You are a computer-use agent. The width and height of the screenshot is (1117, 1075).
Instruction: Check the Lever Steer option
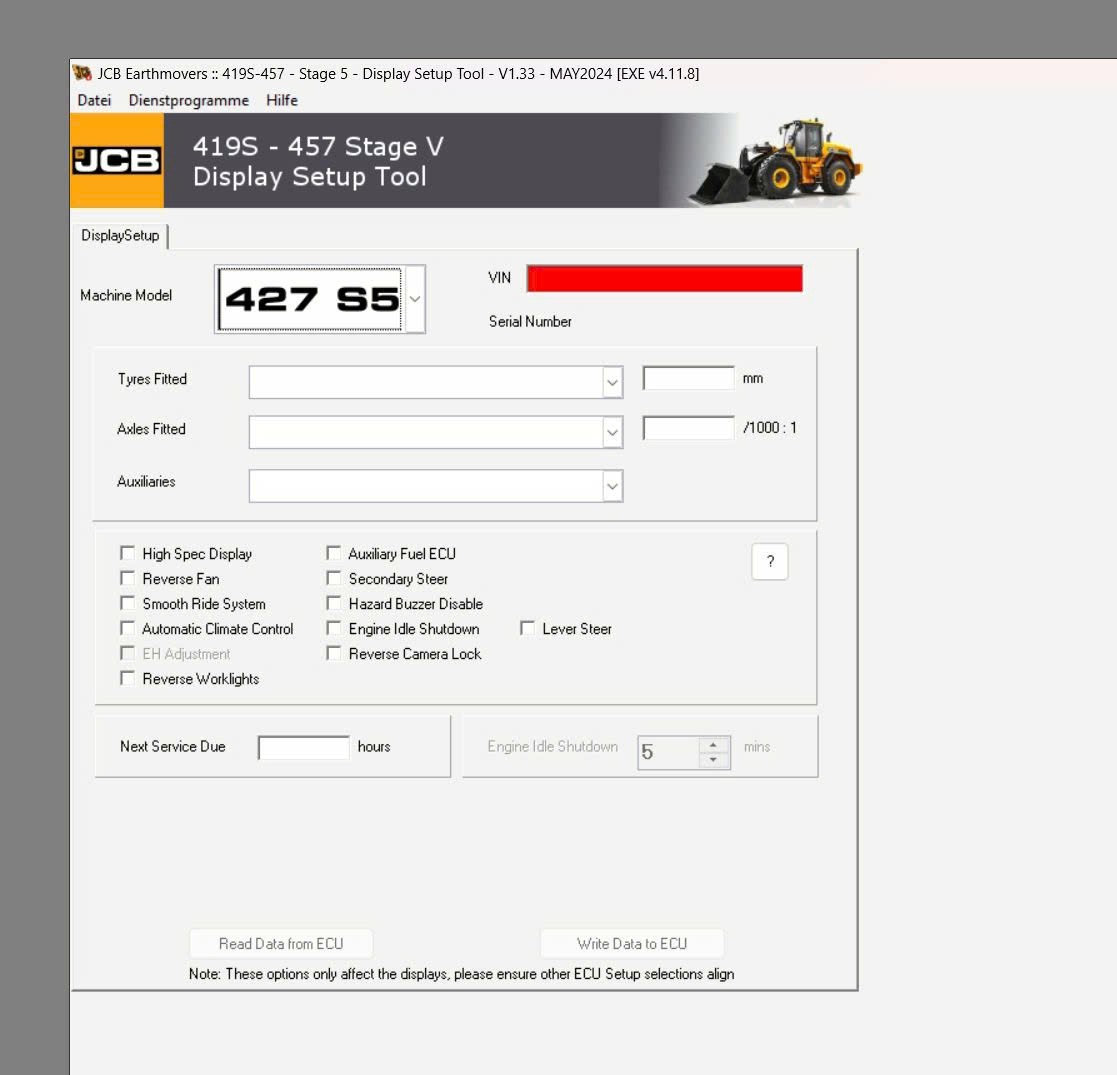tap(527, 627)
